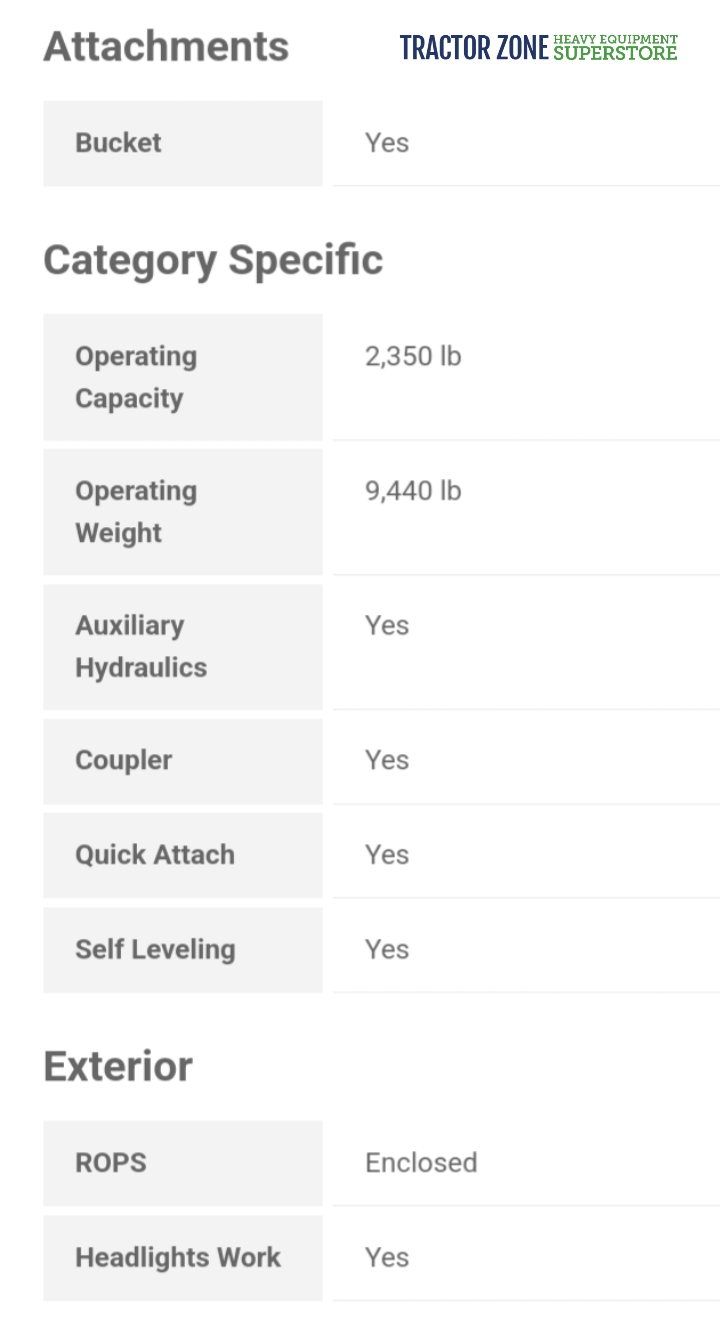
Task: Select the Attachments section heading
Action: tap(166, 47)
